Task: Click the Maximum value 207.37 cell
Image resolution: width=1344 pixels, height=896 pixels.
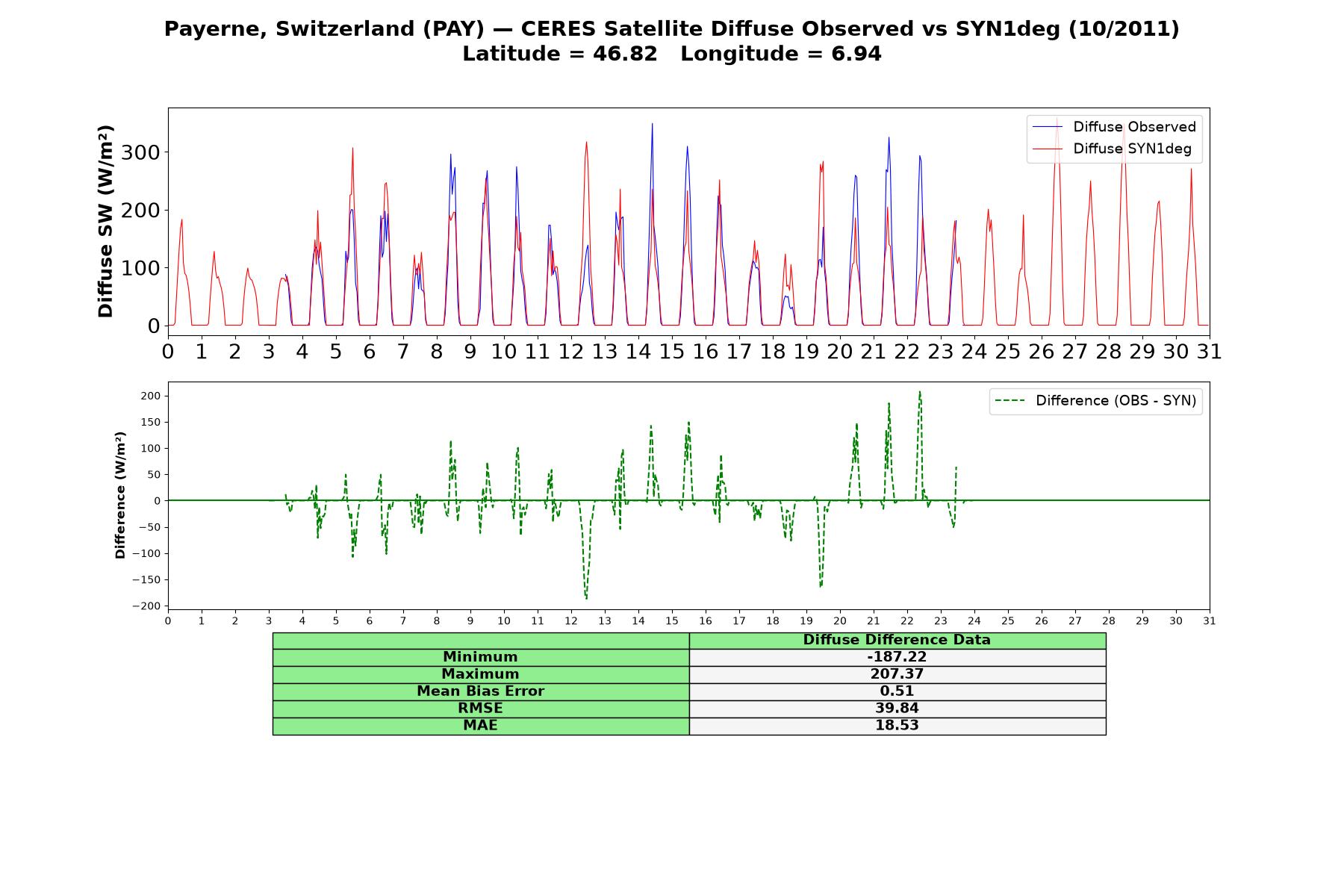Action: click(897, 674)
